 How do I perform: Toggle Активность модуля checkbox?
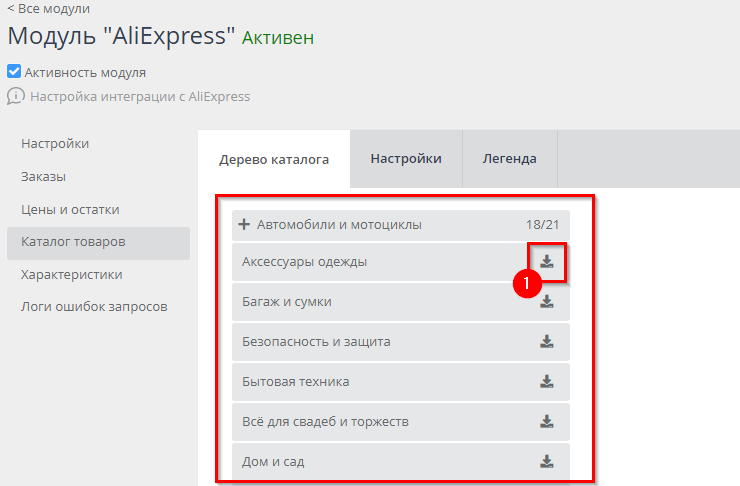coord(14,72)
